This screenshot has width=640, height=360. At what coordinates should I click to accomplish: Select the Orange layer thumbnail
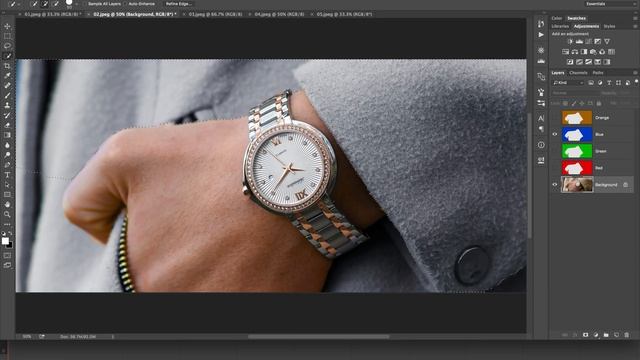[577, 118]
